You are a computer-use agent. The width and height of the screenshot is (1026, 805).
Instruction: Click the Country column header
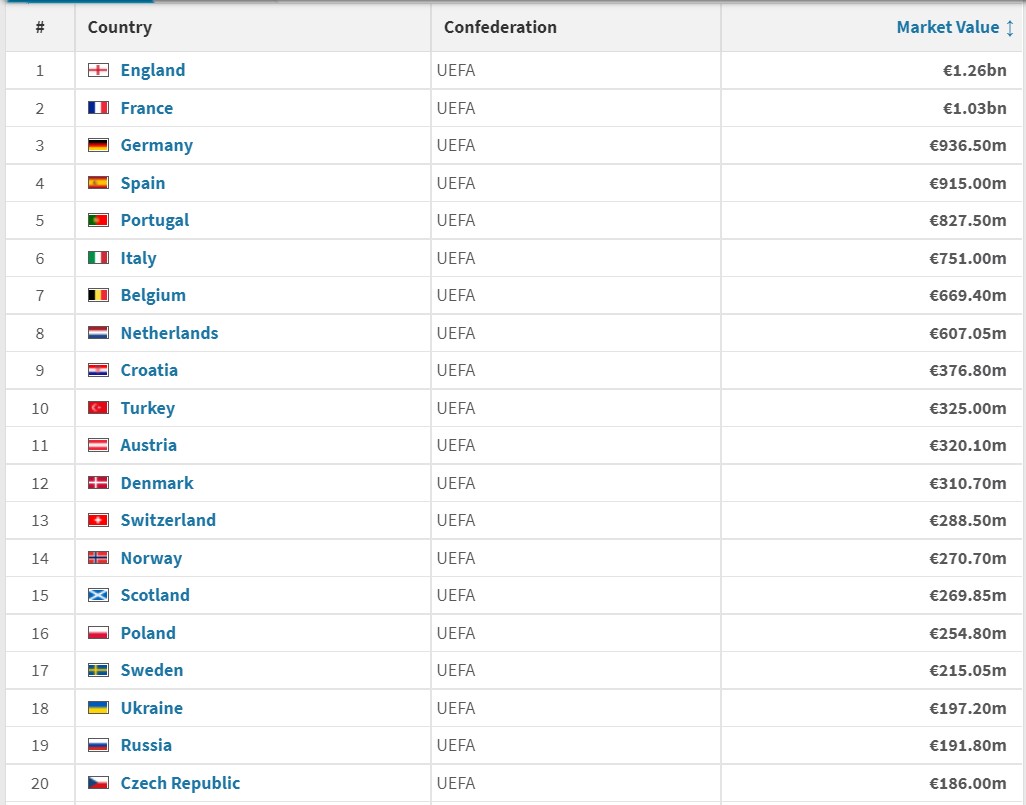click(119, 27)
